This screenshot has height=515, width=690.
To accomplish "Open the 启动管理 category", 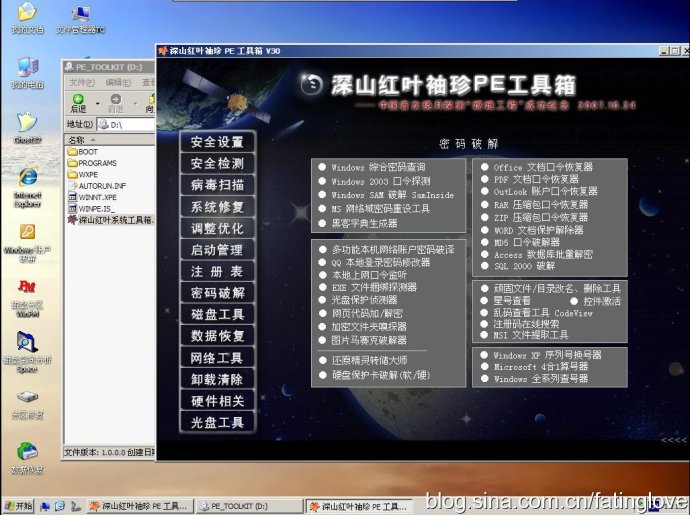I will pos(217,250).
